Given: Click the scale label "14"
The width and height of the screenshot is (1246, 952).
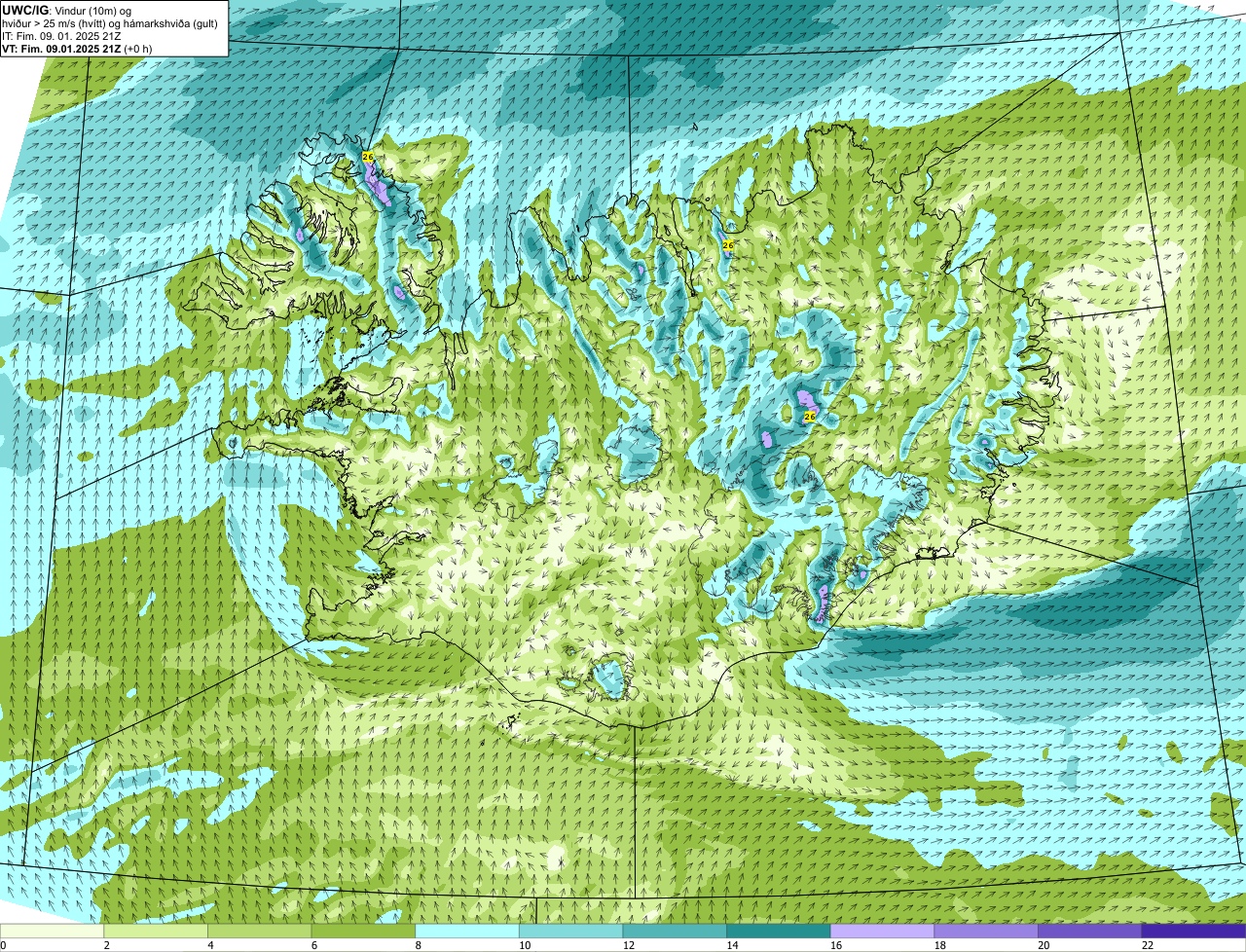Looking at the screenshot, I should (732, 945).
